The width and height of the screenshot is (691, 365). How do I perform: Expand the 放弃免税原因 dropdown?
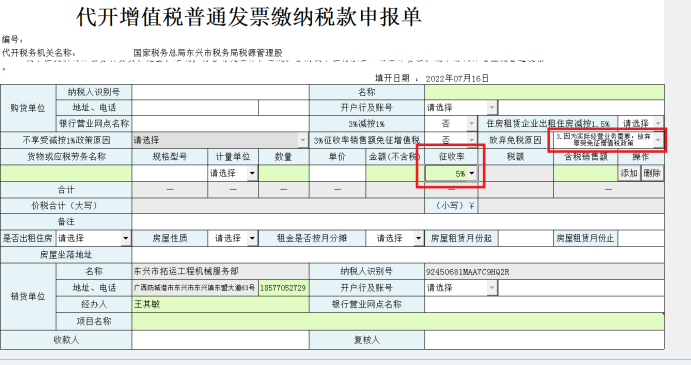point(608,140)
